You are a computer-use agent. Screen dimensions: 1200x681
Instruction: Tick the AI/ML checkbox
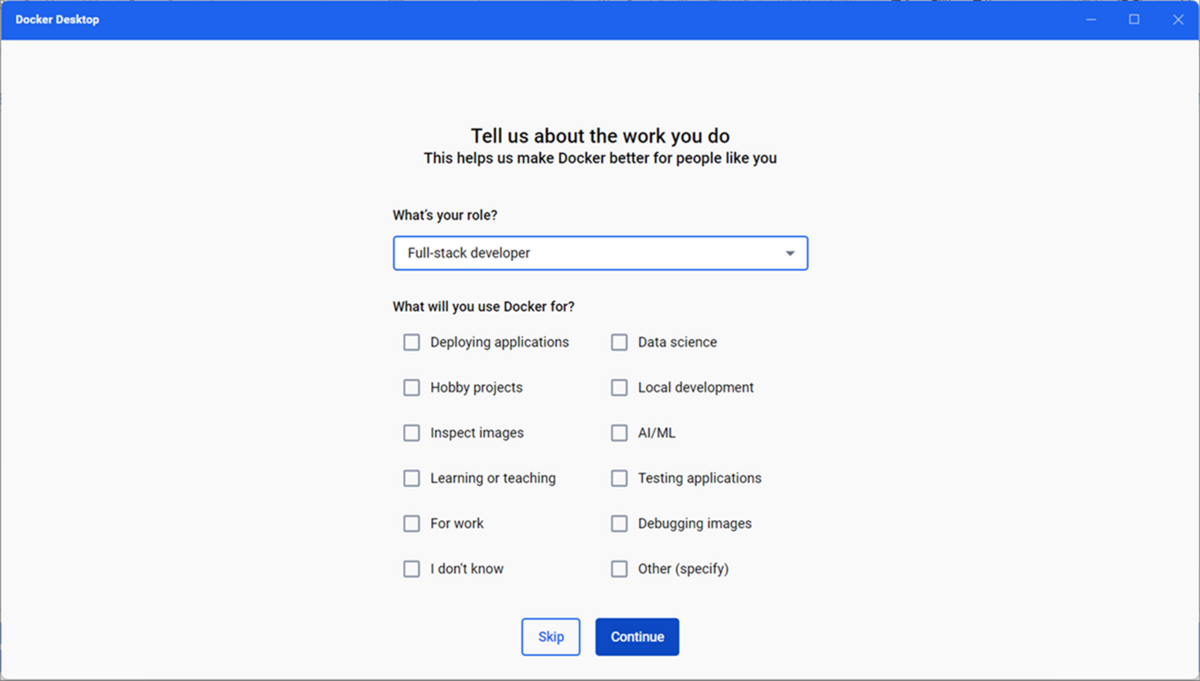(620, 433)
